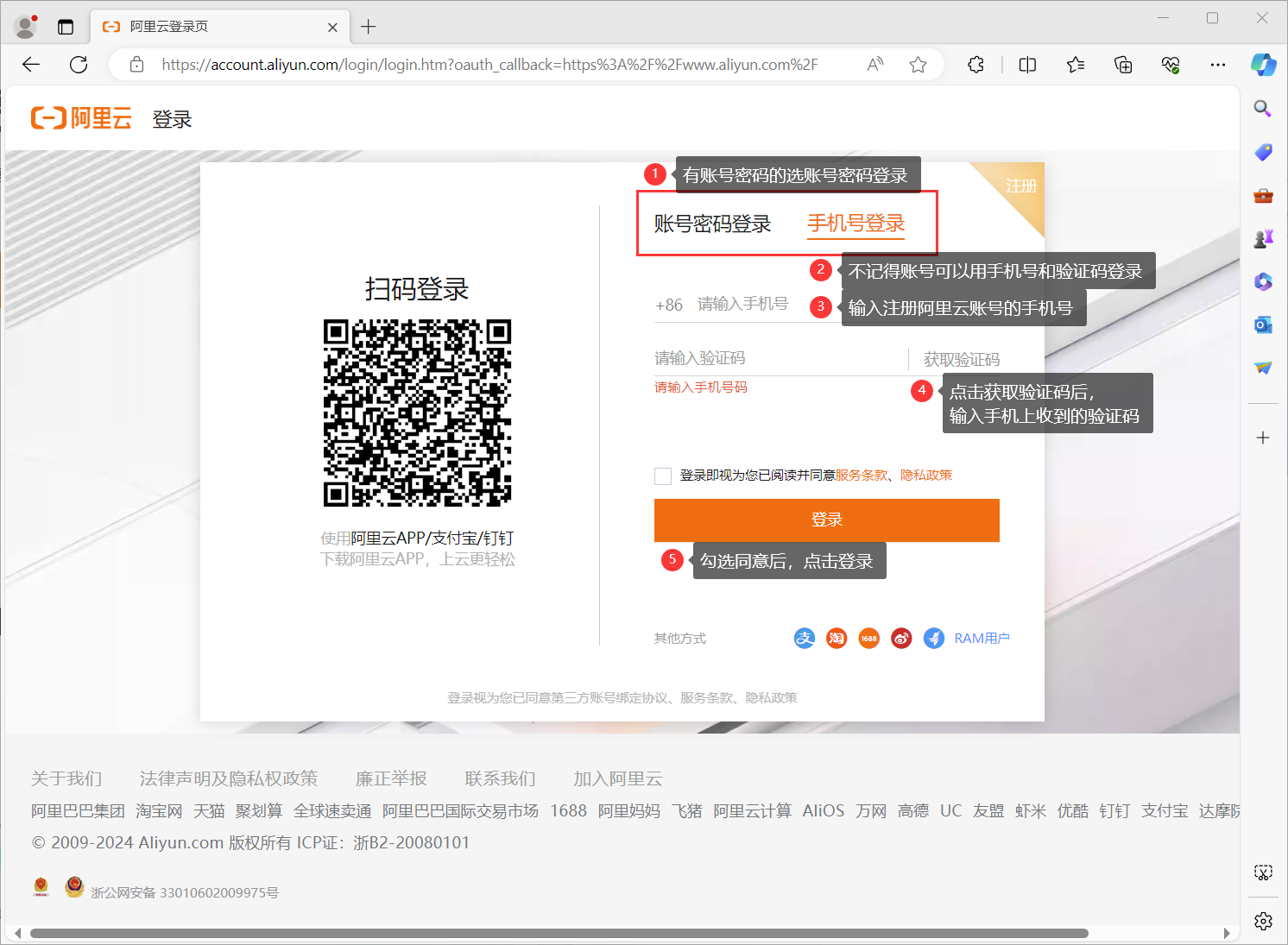Check the agree to terms checkbox
1288x945 pixels.
click(663, 476)
